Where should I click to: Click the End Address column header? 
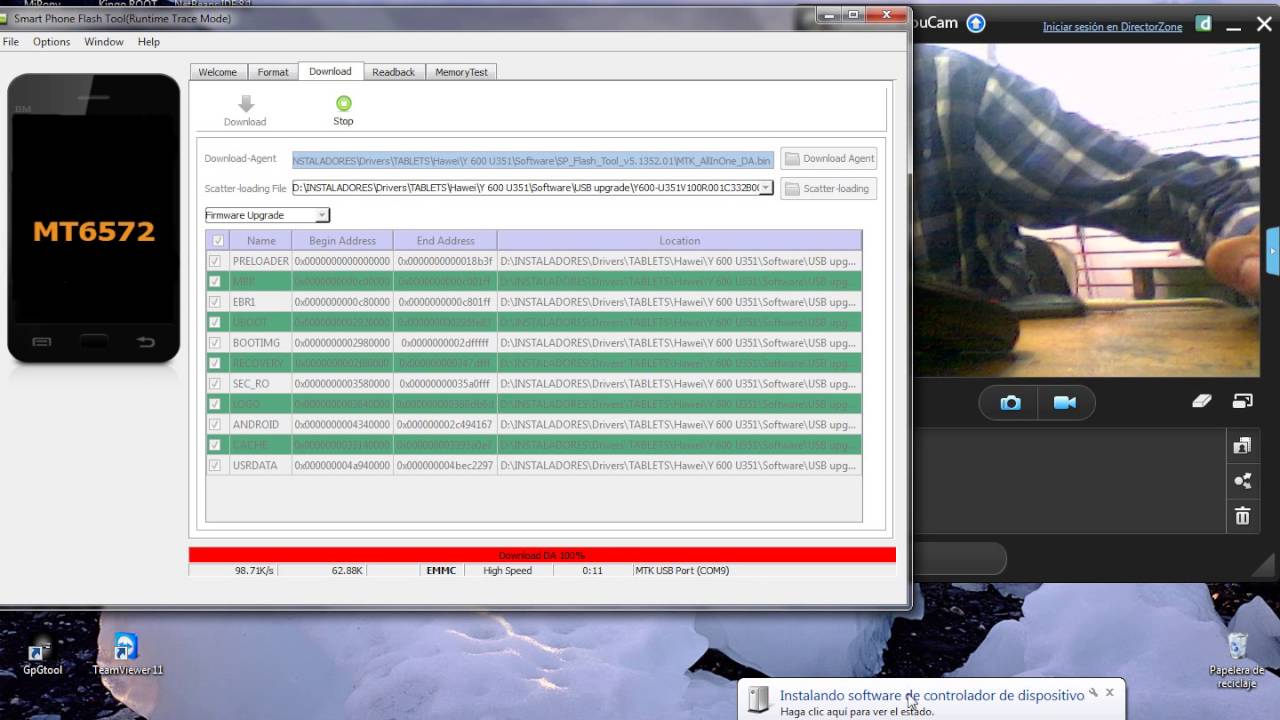(x=445, y=240)
